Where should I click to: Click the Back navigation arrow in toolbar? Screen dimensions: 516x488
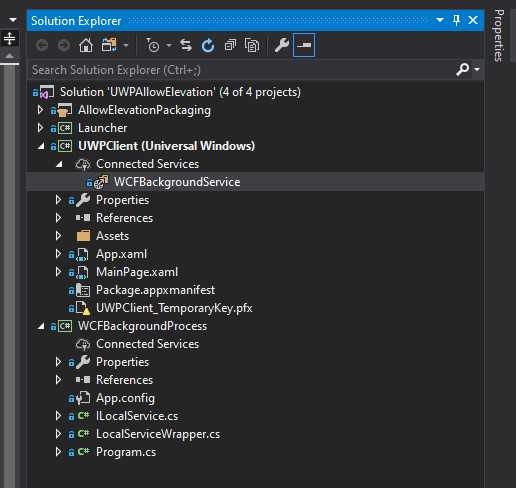click(x=42, y=45)
